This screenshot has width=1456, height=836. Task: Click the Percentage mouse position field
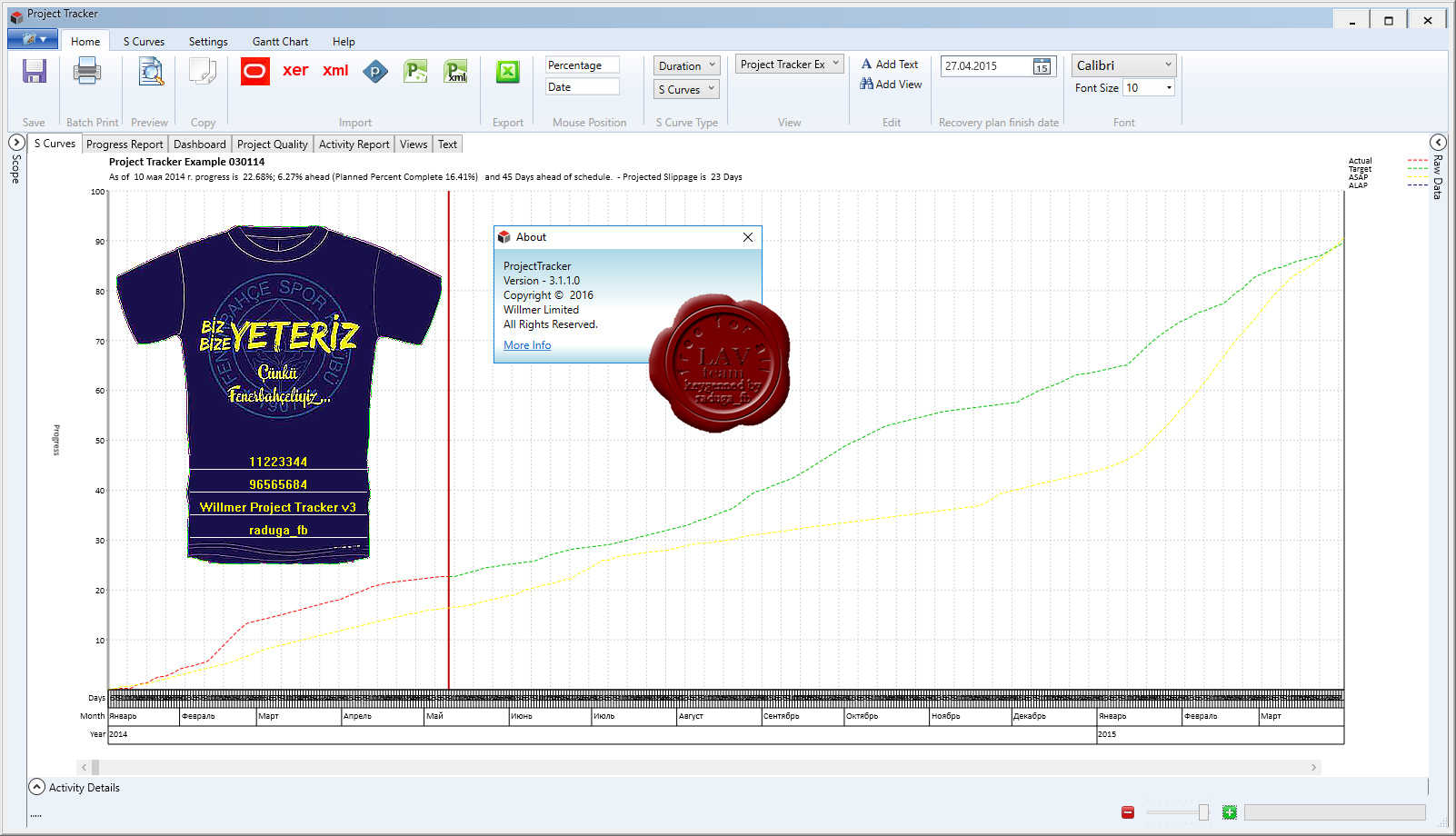pyautogui.click(x=583, y=65)
